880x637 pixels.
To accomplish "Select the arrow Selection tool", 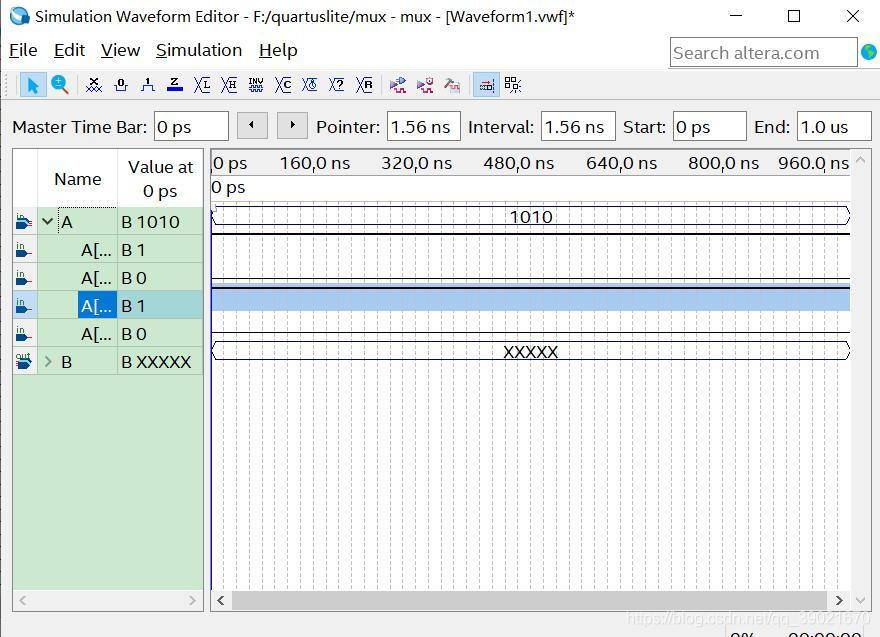I will tap(33, 85).
